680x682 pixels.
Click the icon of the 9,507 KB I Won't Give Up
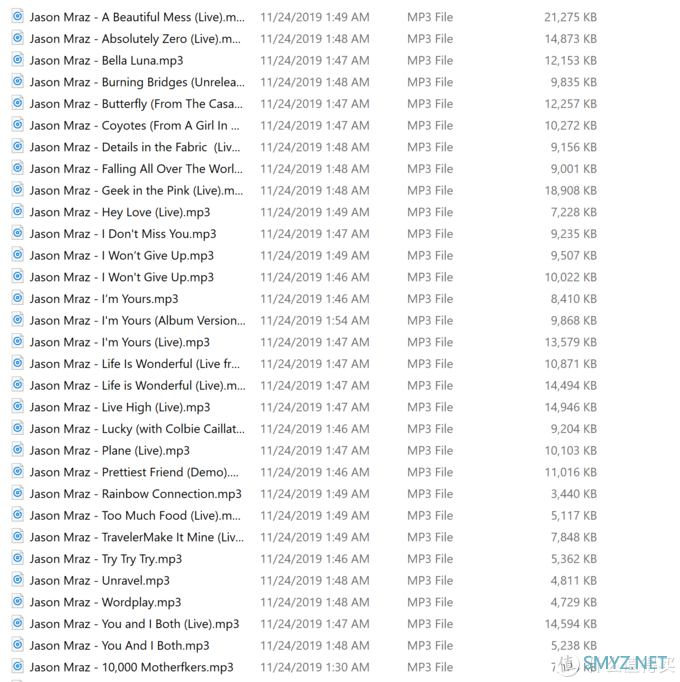[x=17, y=255]
